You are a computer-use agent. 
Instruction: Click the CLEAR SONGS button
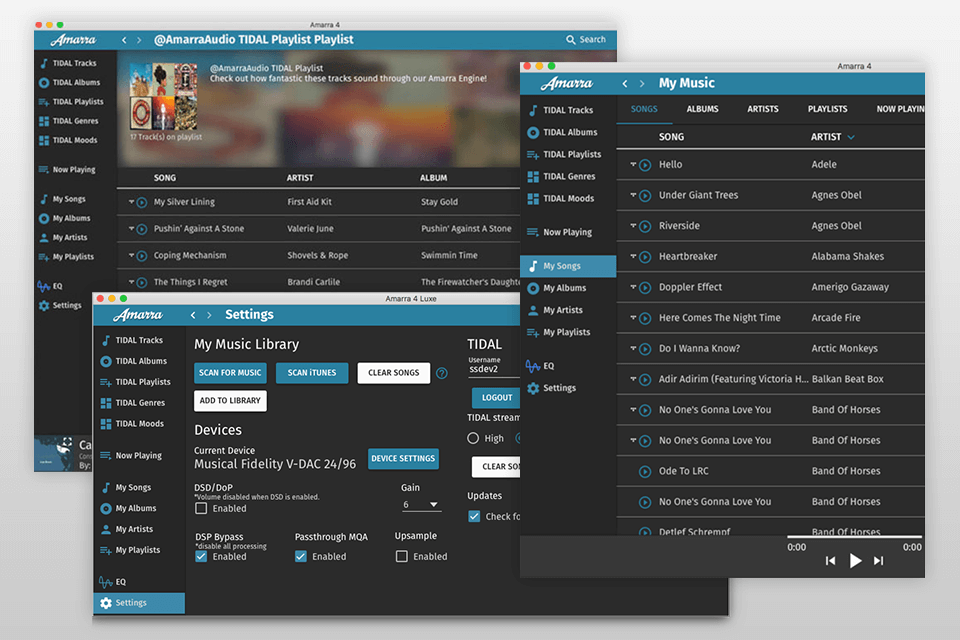pyautogui.click(x=394, y=372)
